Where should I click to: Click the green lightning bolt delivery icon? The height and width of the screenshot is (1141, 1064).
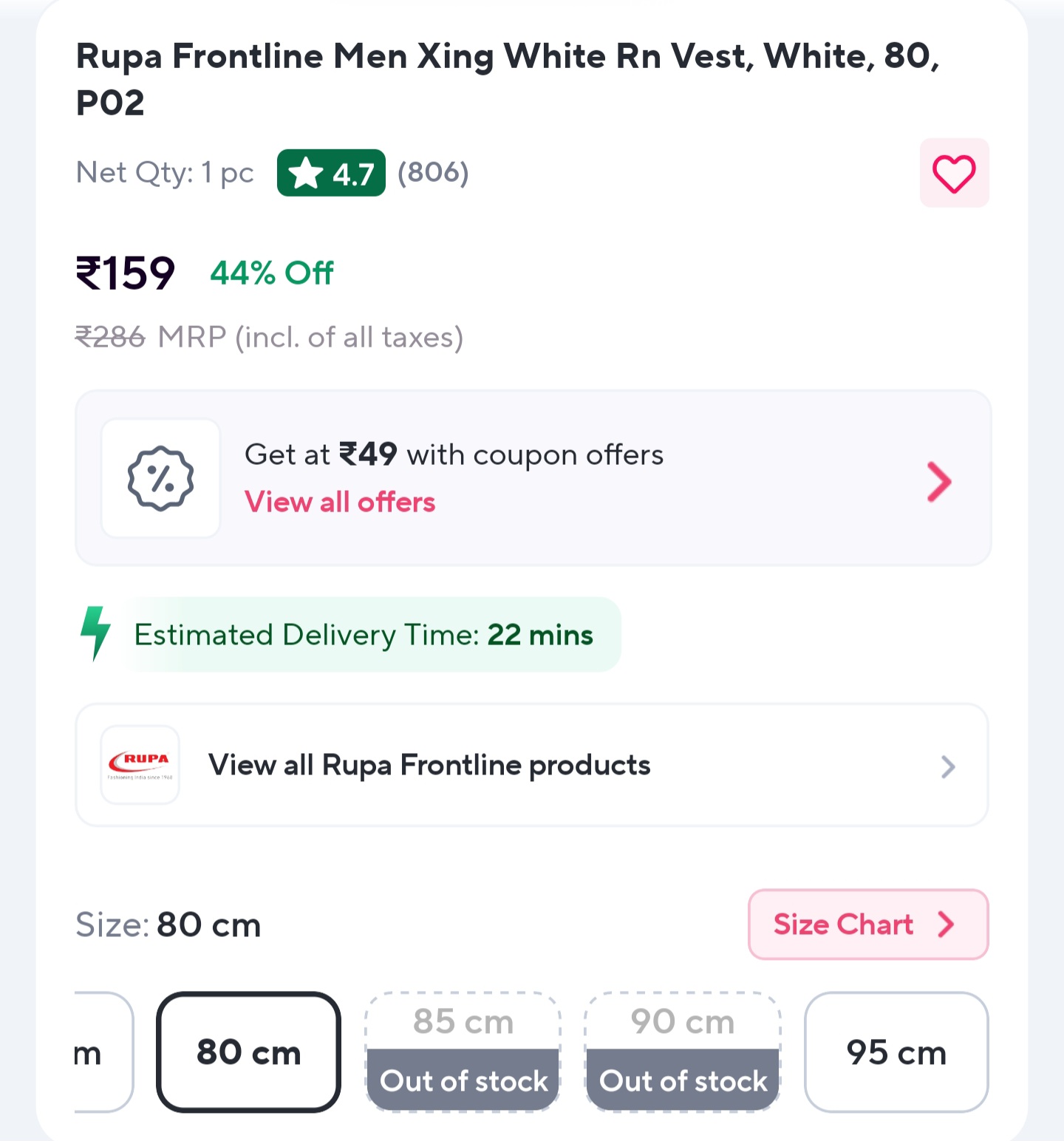(95, 633)
